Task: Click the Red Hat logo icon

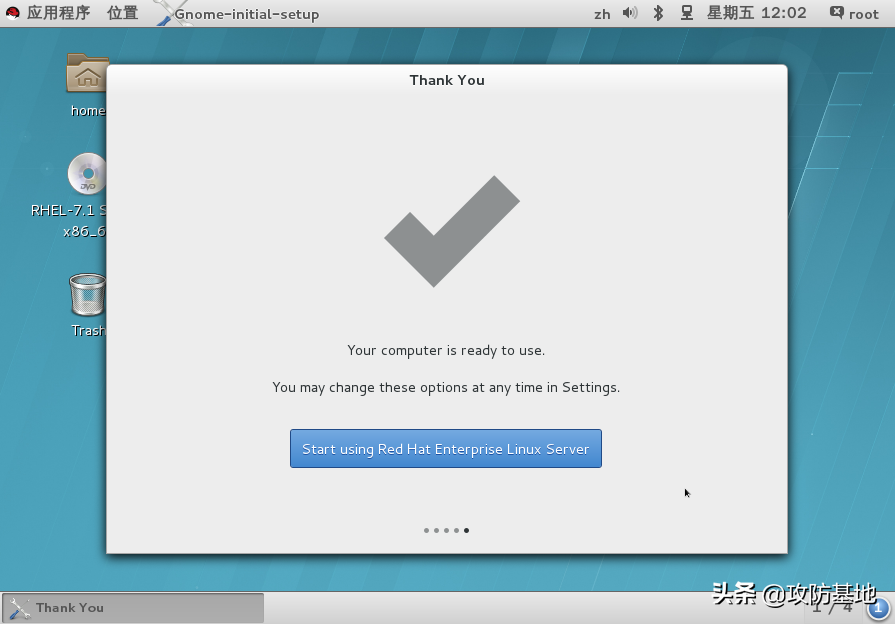Action: coord(13,13)
